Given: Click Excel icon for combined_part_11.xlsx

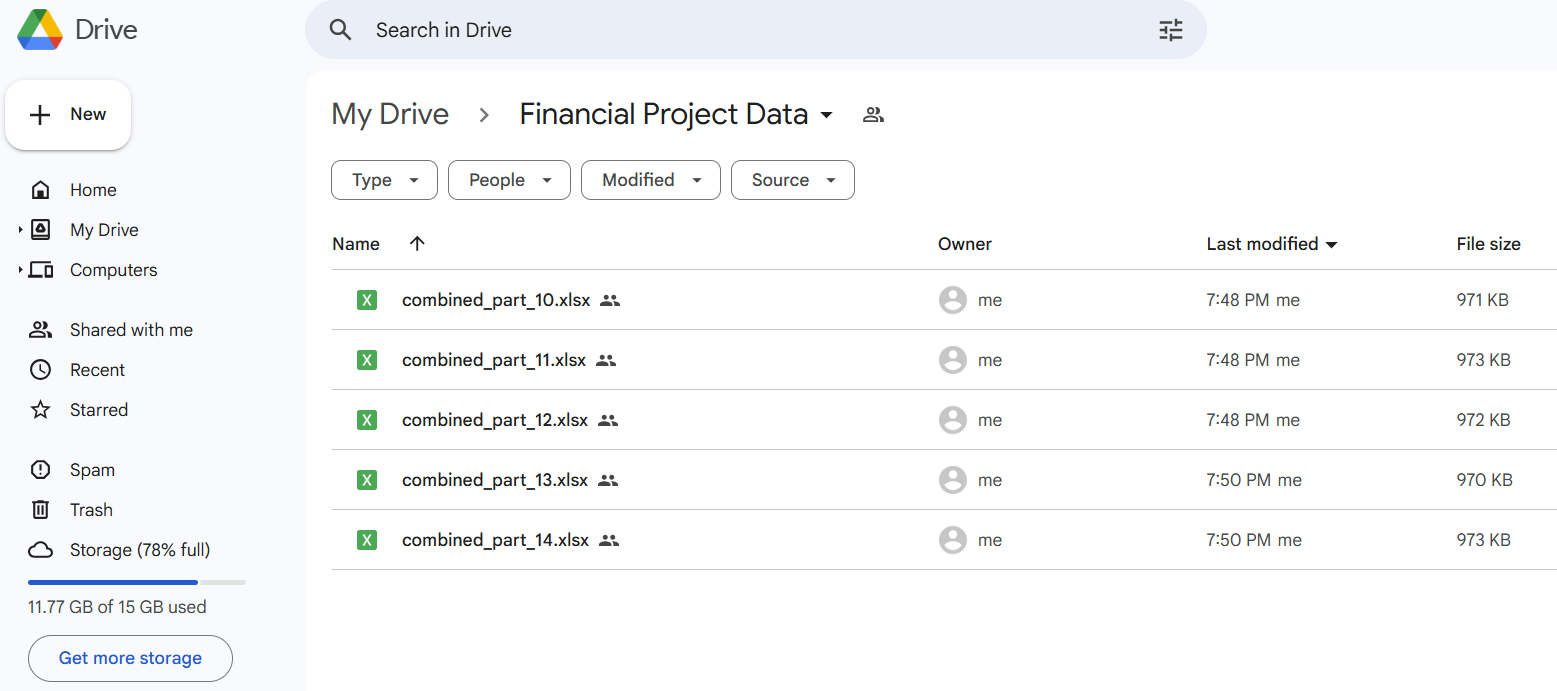Looking at the screenshot, I should (367, 360).
